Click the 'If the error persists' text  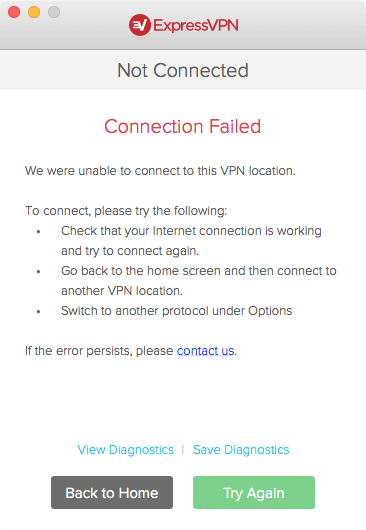(x=99, y=351)
